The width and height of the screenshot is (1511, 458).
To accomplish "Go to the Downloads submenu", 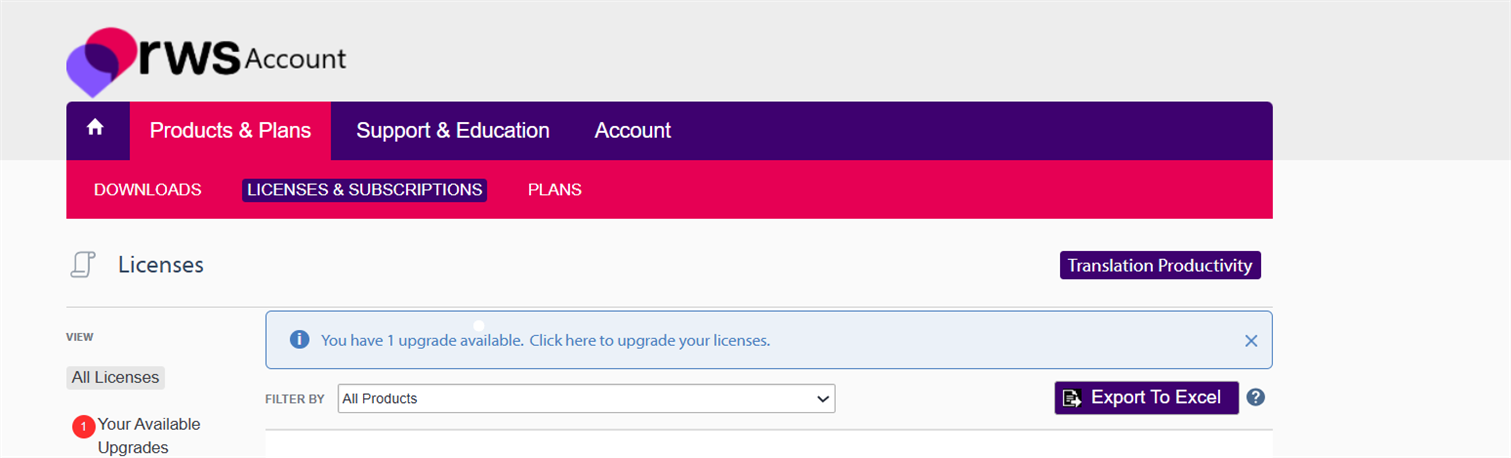I will pos(148,190).
